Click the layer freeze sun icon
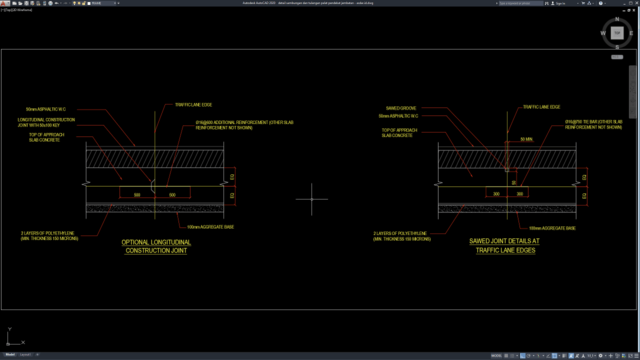 [x=79, y=3]
